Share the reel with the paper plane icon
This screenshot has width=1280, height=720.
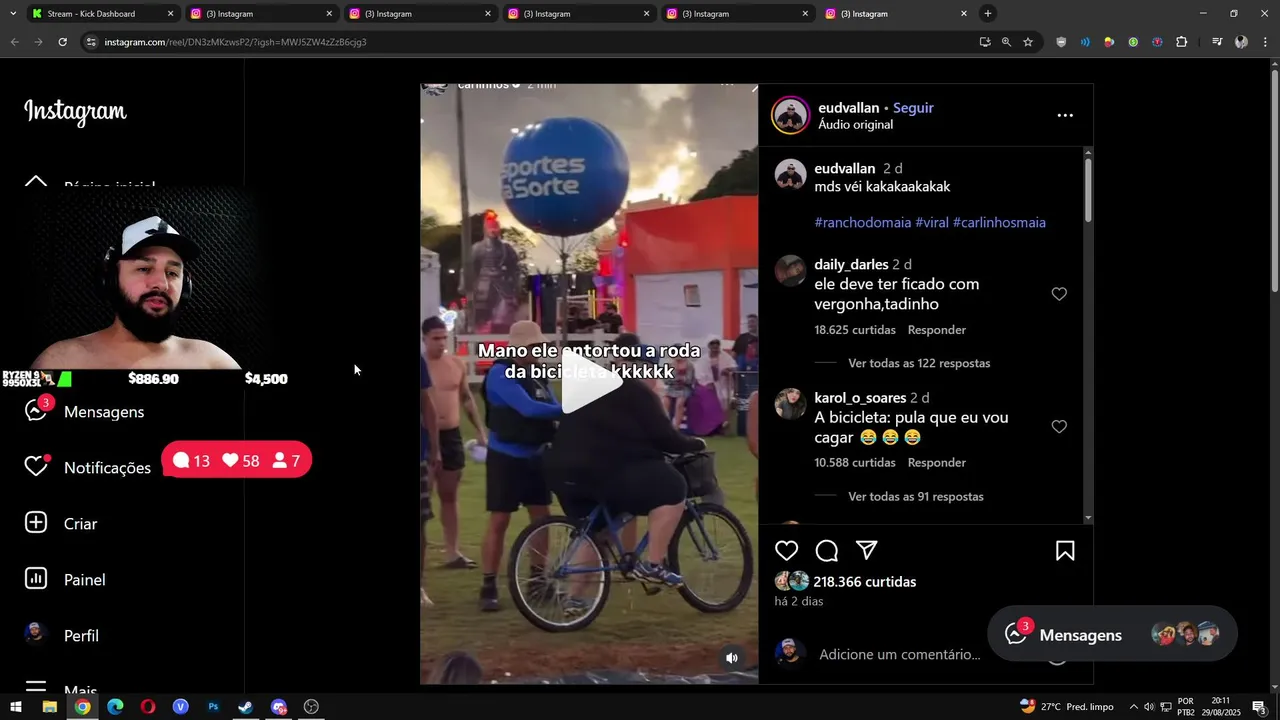coord(867,551)
